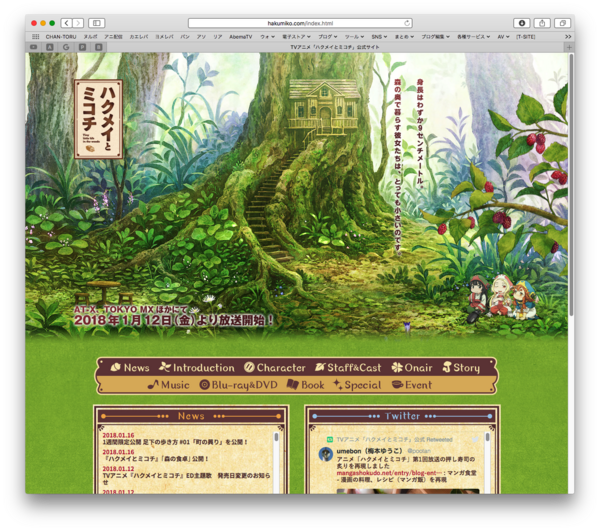Image resolution: width=600 pixels, height=530 pixels.
Task: Open the bookmarks grid icon in the favorites bar
Action: click(x=35, y=36)
